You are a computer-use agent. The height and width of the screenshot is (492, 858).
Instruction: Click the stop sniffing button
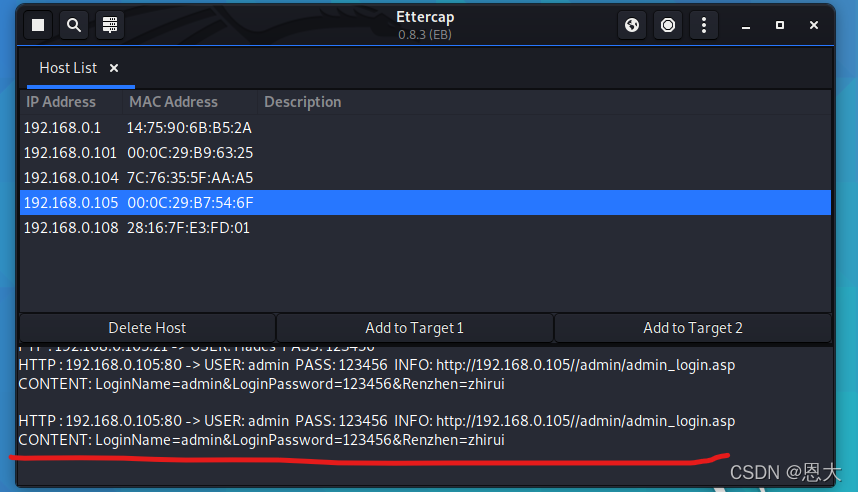pyautogui.click(x=38, y=25)
